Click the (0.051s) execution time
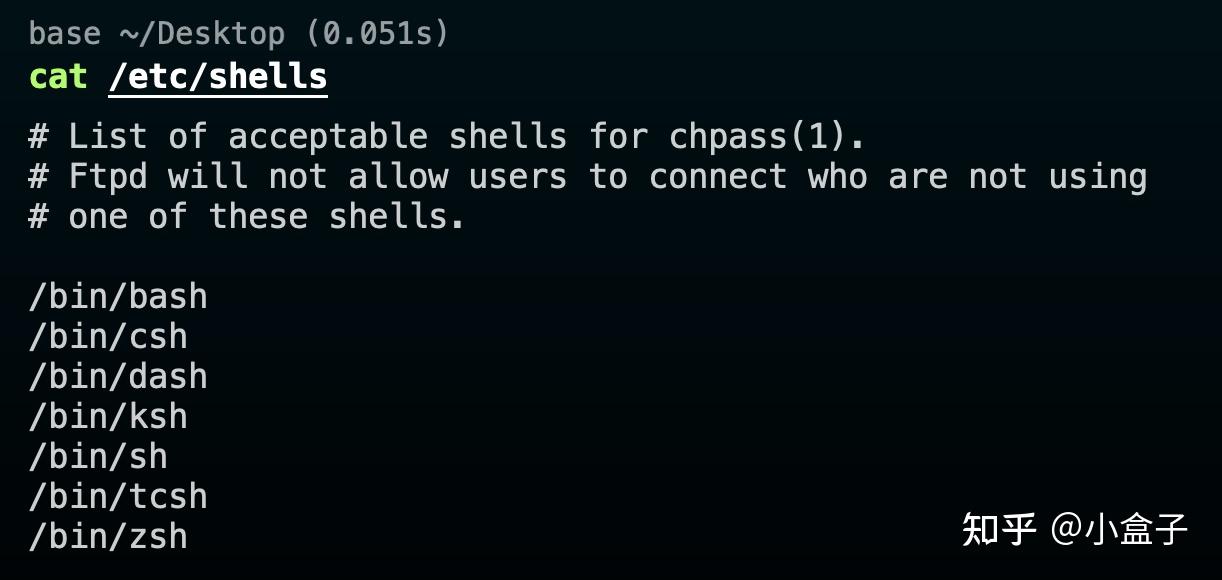 (378, 34)
